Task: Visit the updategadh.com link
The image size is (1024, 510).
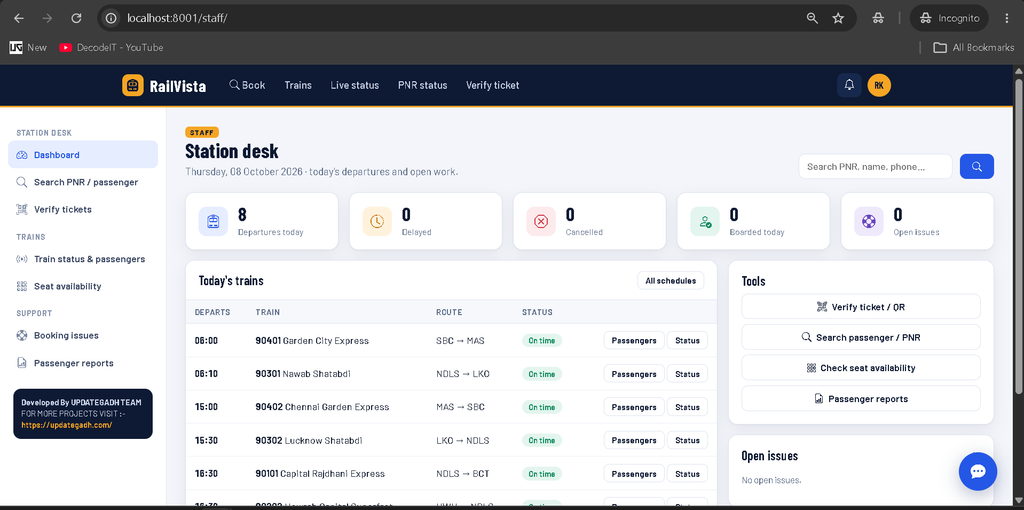Action: tap(67, 424)
